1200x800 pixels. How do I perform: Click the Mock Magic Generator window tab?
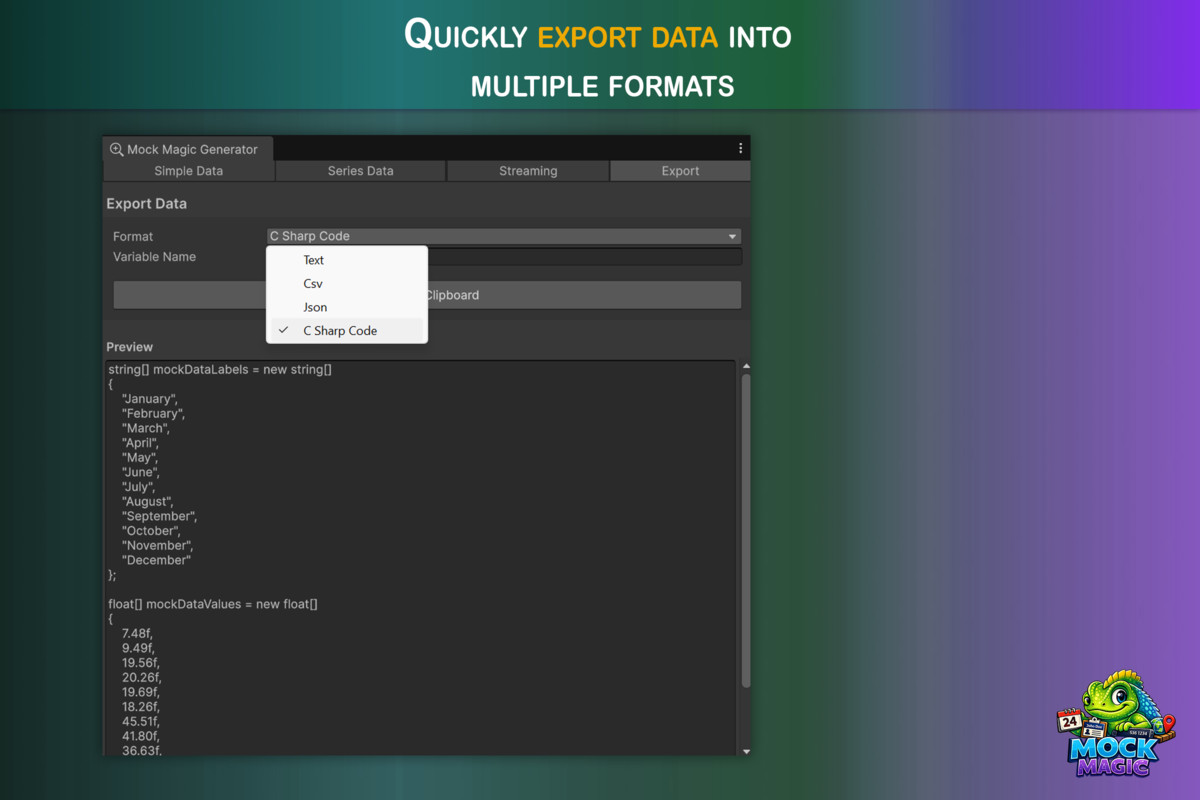pyautogui.click(x=188, y=149)
